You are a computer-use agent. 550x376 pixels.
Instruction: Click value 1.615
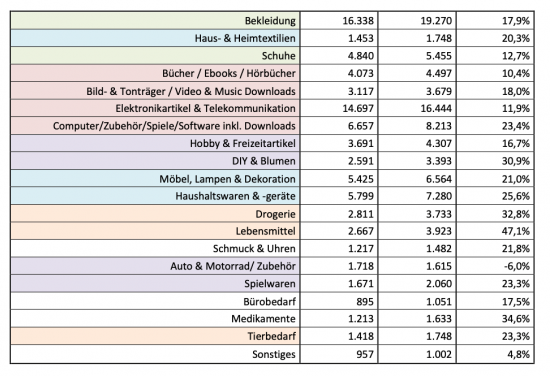click(x=439, y=266)
